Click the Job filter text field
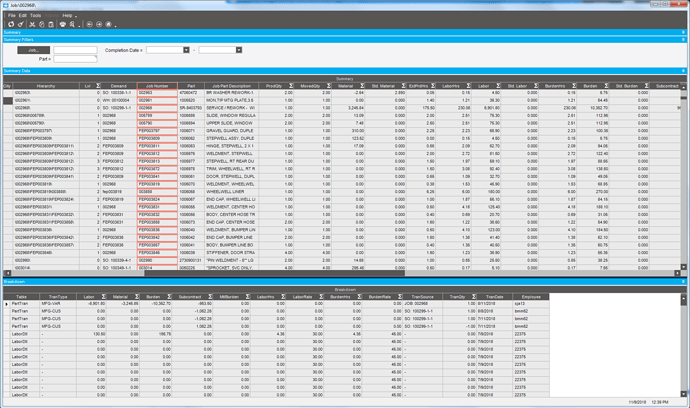 pyautogui.click(x=75, y=50)
